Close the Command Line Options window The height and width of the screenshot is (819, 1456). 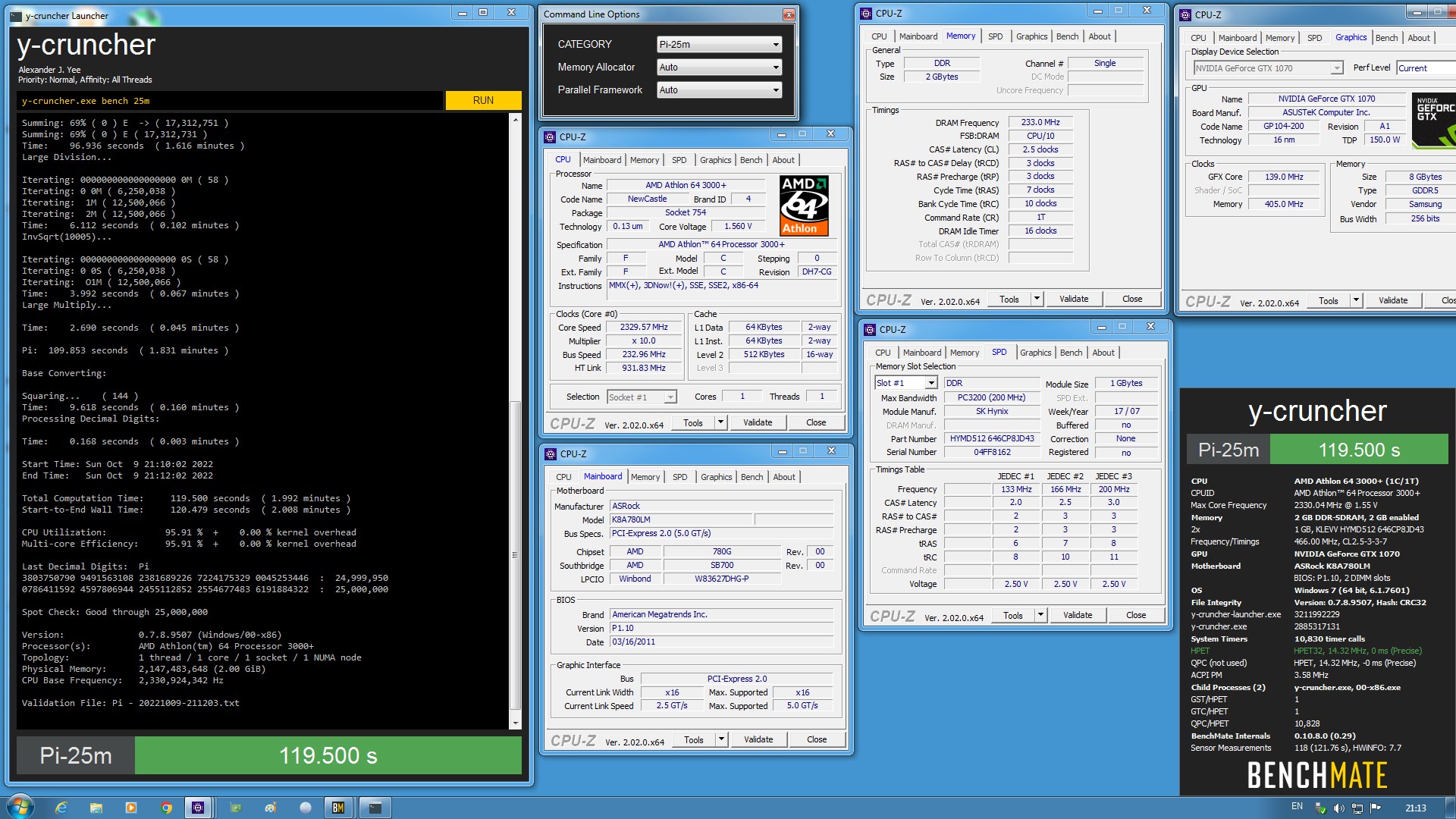pyautogui.click(x=789, y=14)
